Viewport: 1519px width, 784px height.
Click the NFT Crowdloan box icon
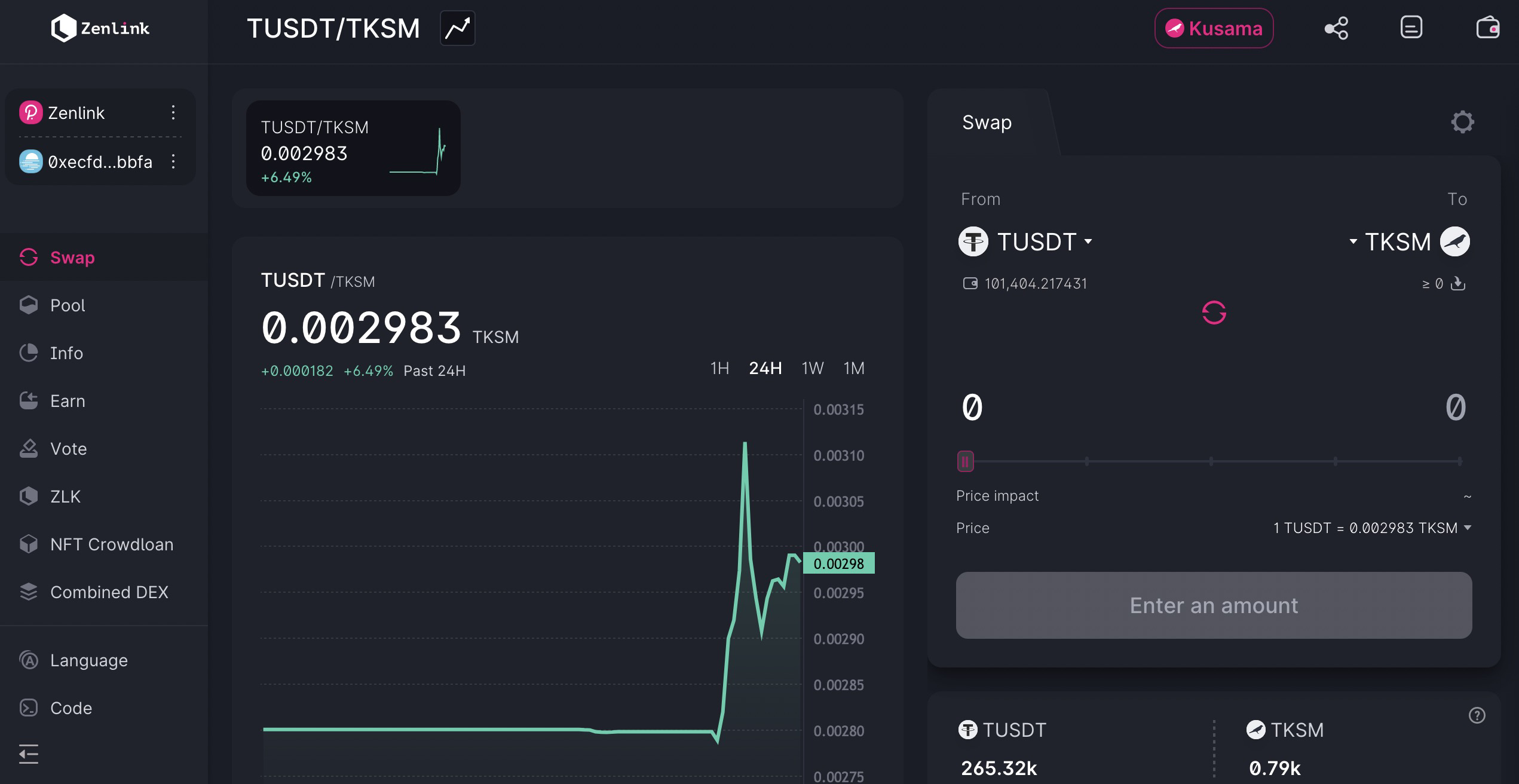click(x=28, y=544)
